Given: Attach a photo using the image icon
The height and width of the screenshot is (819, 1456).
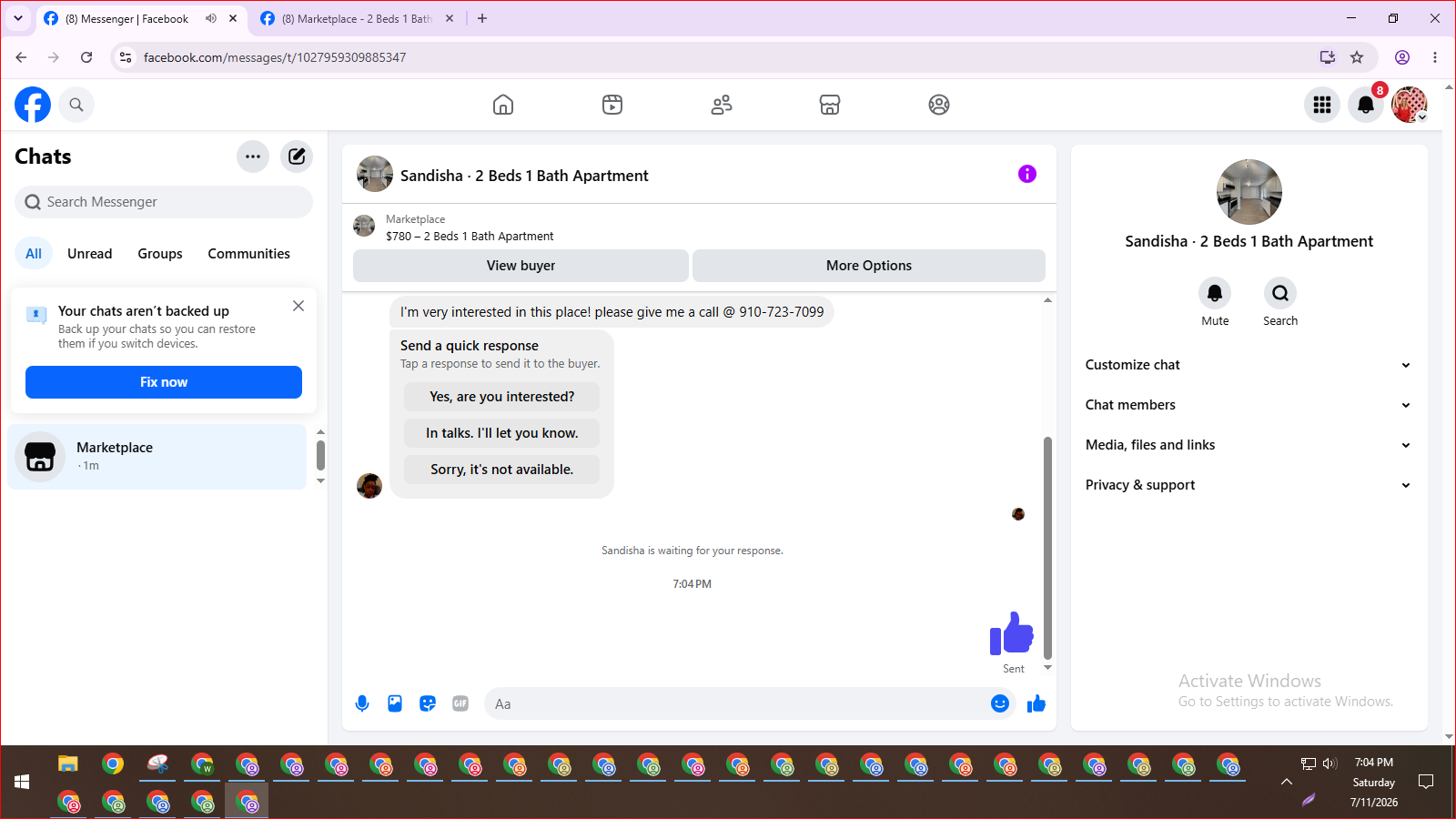Looking at the screenshot, I should click(x=395, y=703).
